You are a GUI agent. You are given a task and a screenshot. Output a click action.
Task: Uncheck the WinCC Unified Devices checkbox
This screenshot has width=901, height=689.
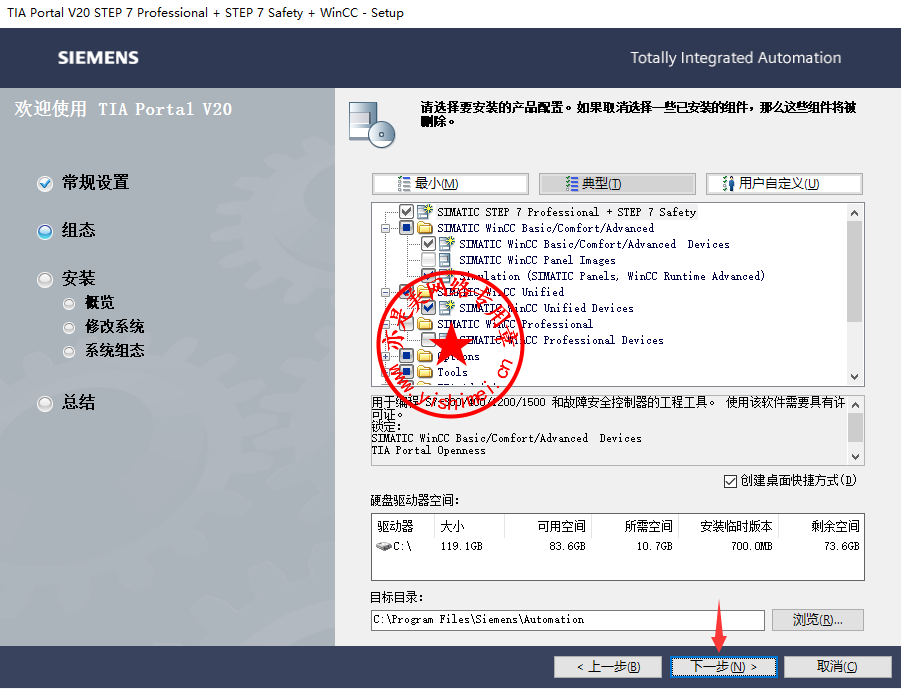pyautogui.click(x=428, y=307)
